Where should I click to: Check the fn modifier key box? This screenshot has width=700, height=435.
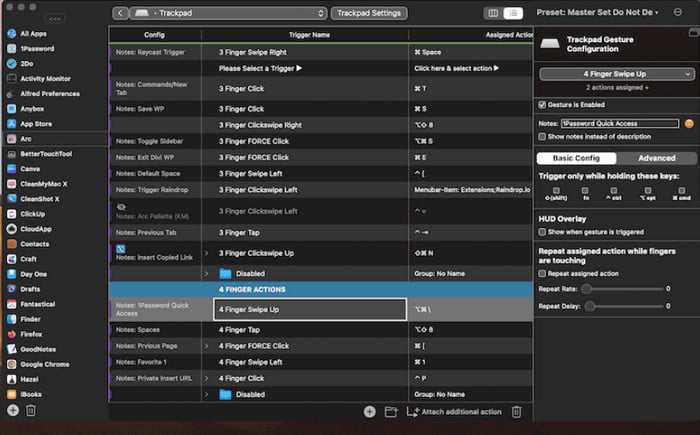(585, 190)
